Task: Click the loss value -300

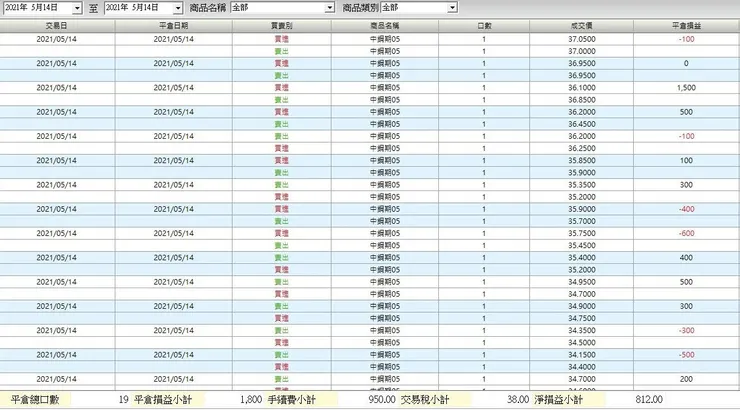Action: click(686, 331)
